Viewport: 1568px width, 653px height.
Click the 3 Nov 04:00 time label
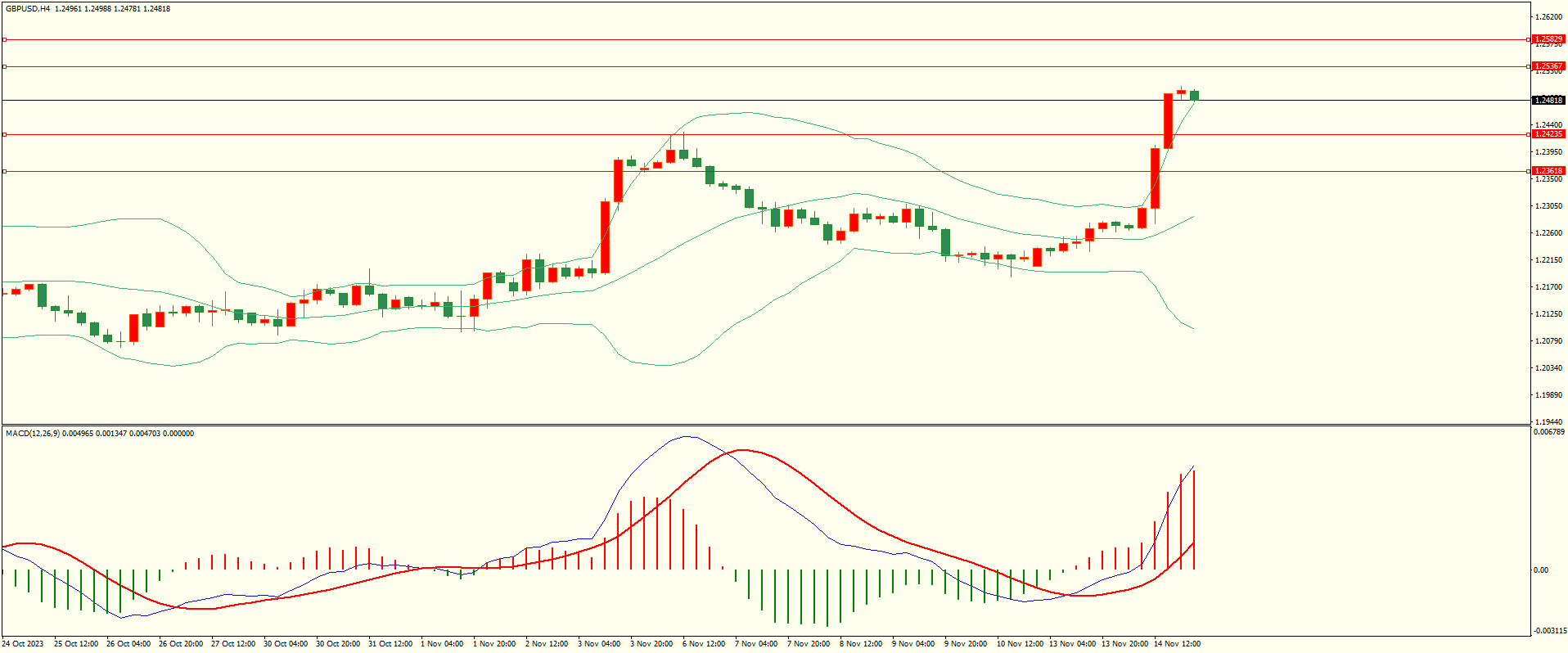click(x=599, y=644)
